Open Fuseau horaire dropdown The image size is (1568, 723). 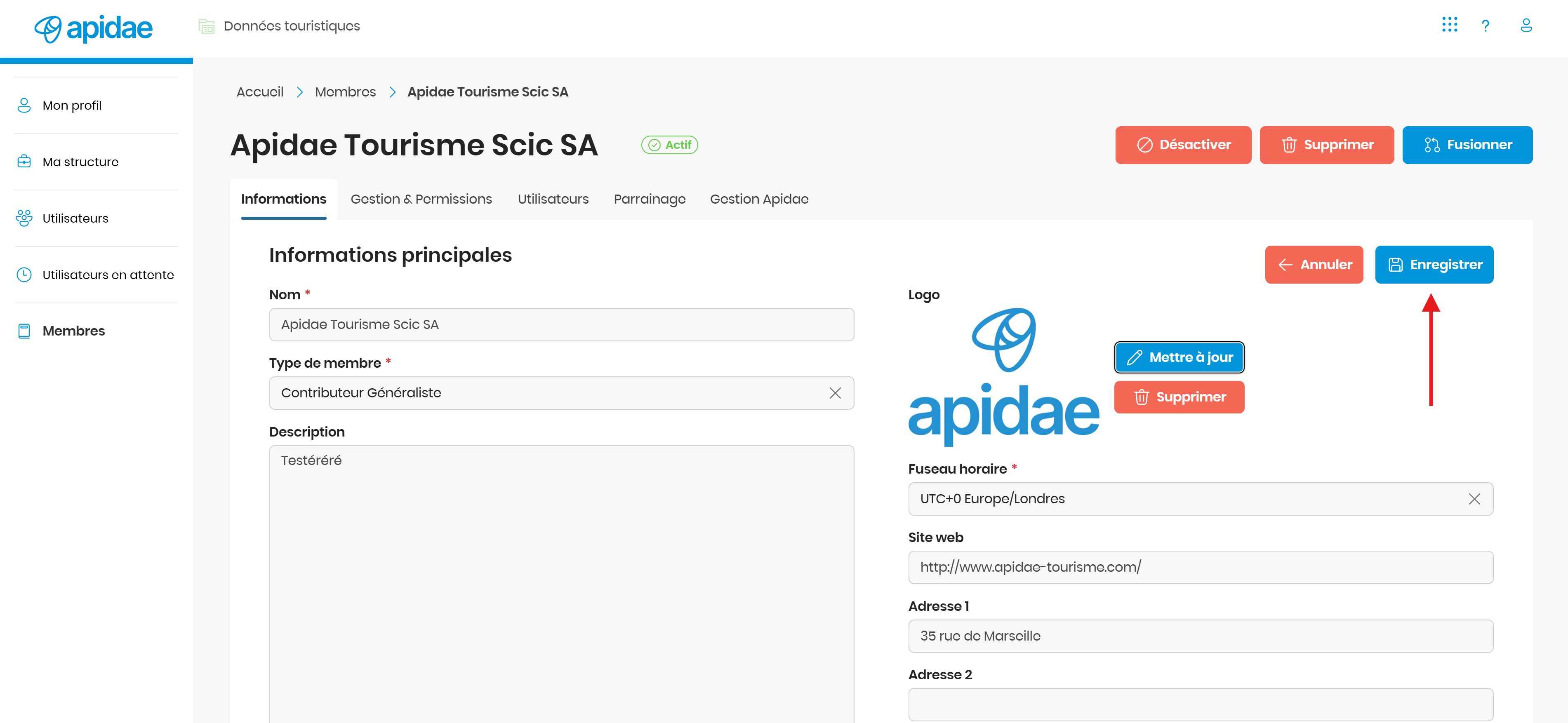(x=1201, y=499)
